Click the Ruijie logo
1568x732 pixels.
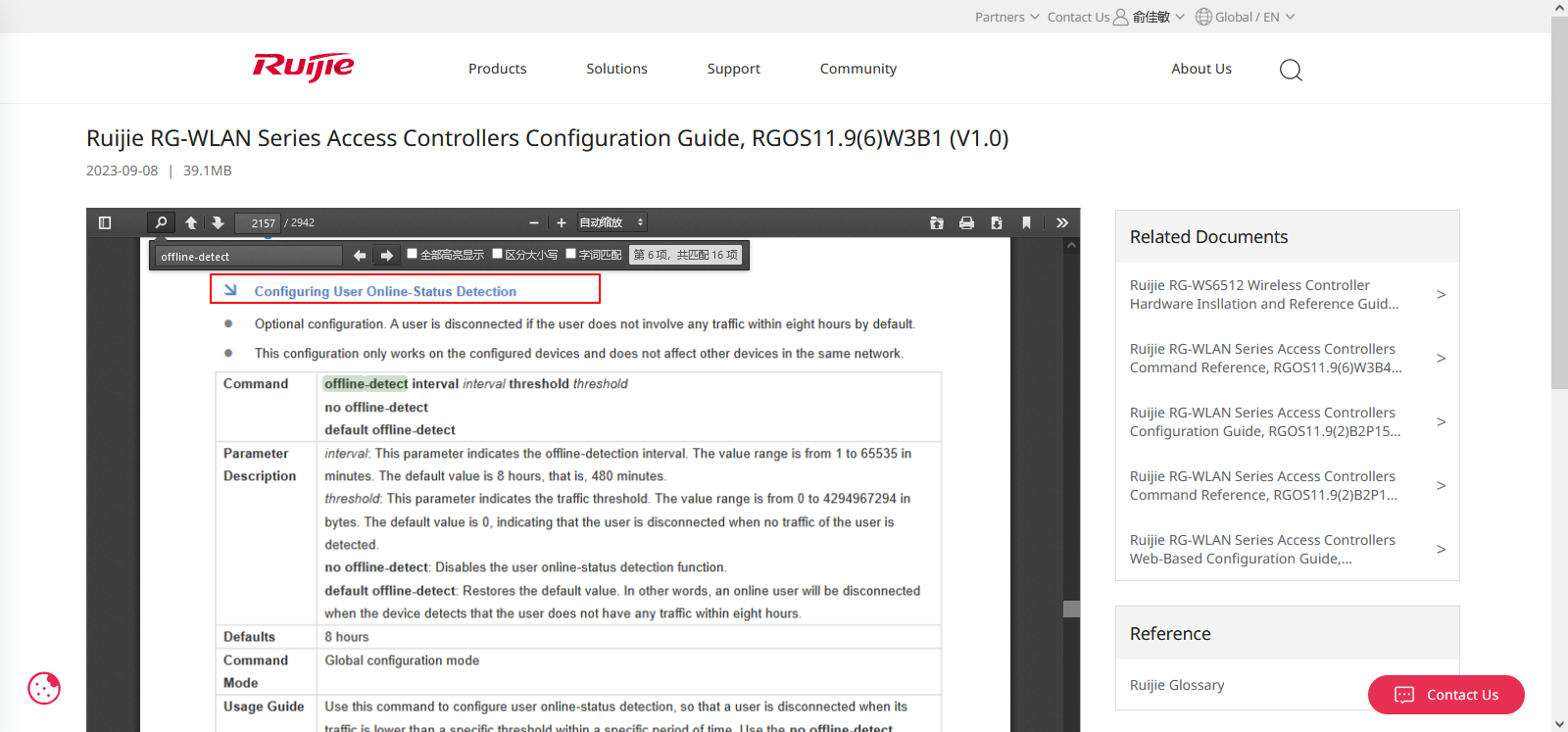coord(303,67)
